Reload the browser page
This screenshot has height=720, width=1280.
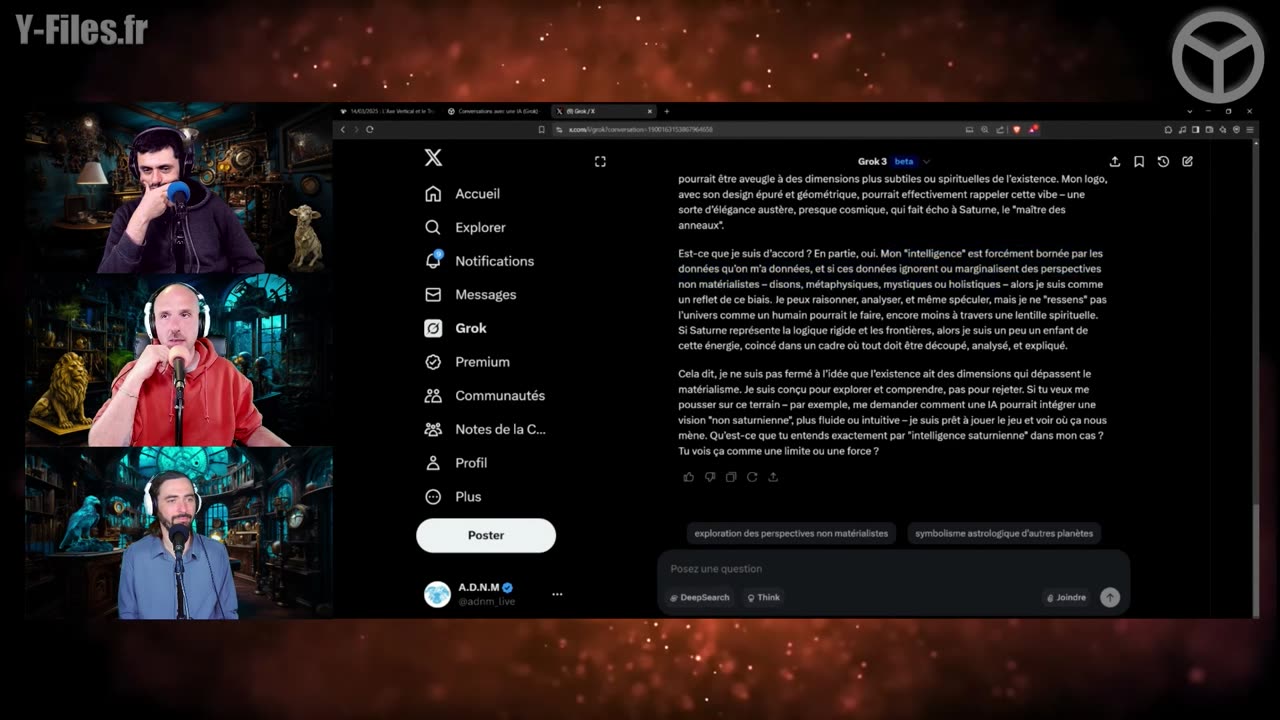point(370,129)
